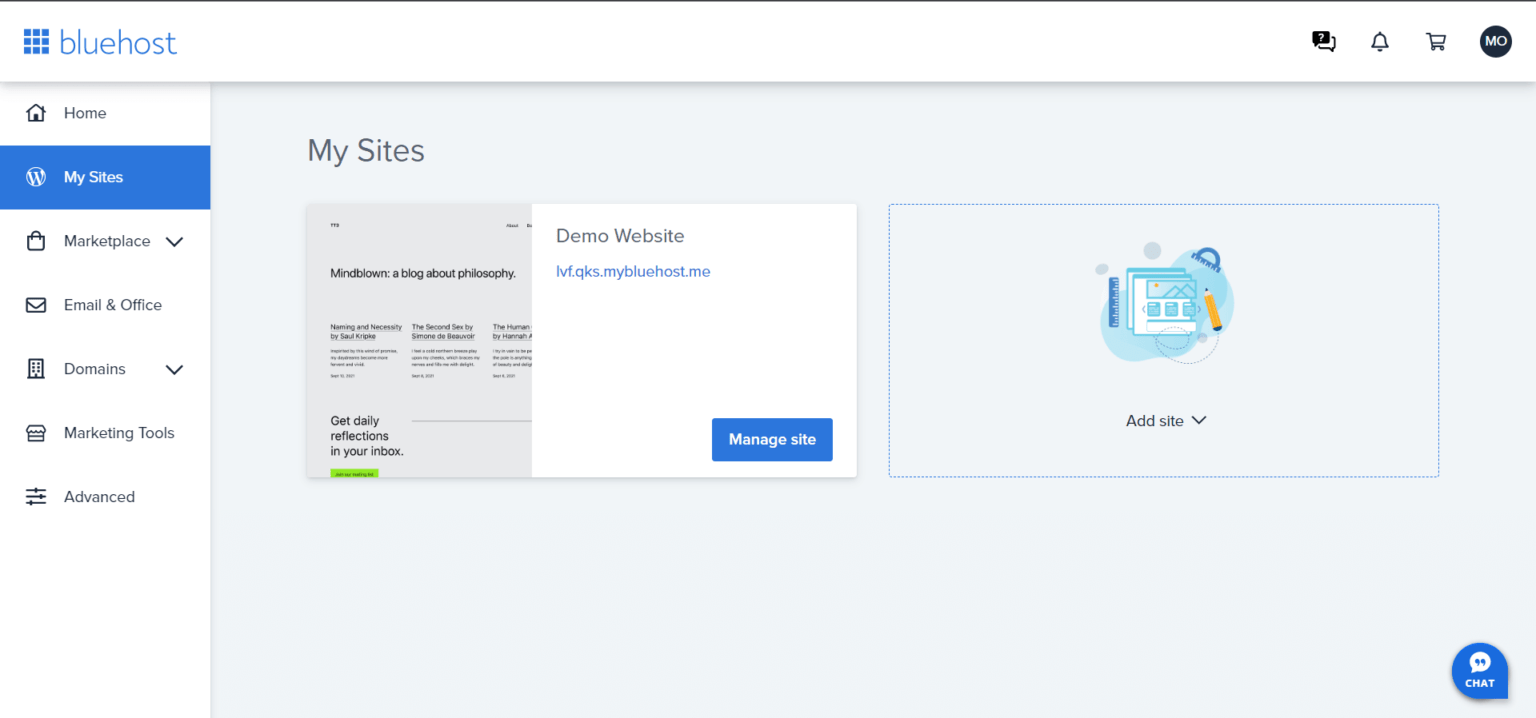Go to Marketplace menu item
The height and width of the screenshot is (718, 1536).
click(x=107, y=241)
